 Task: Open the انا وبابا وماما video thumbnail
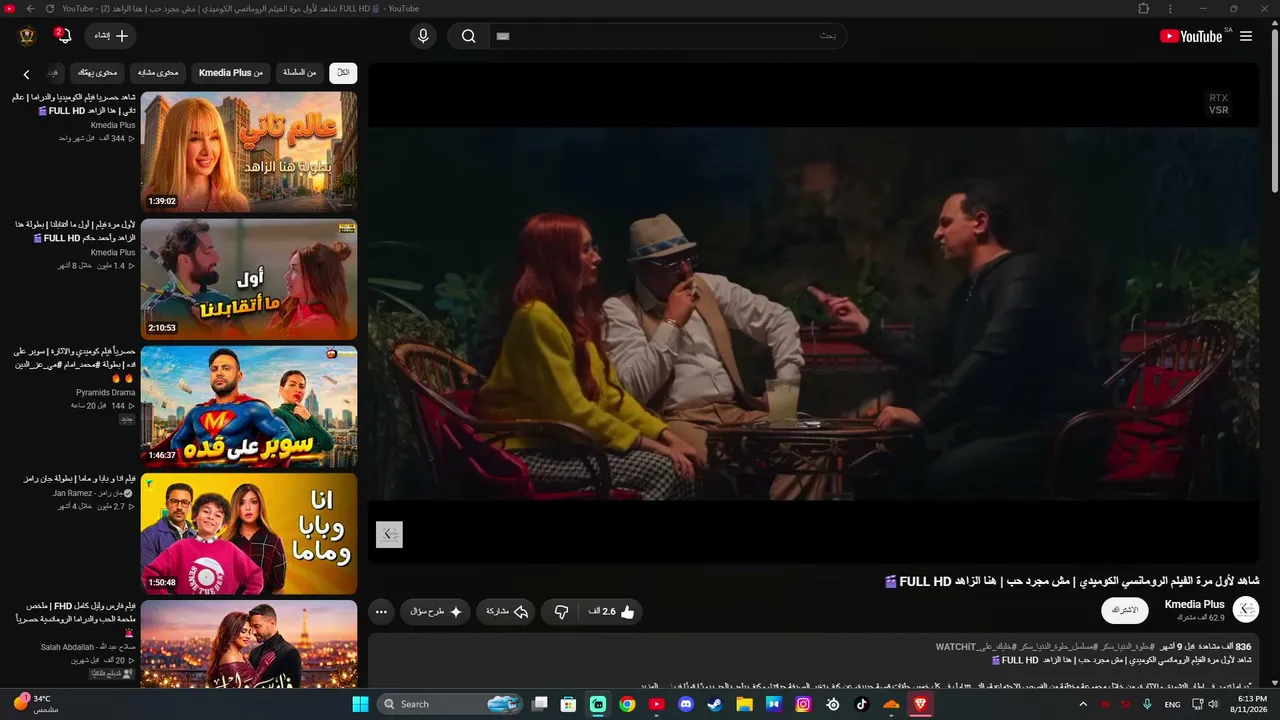coord(249,533)
